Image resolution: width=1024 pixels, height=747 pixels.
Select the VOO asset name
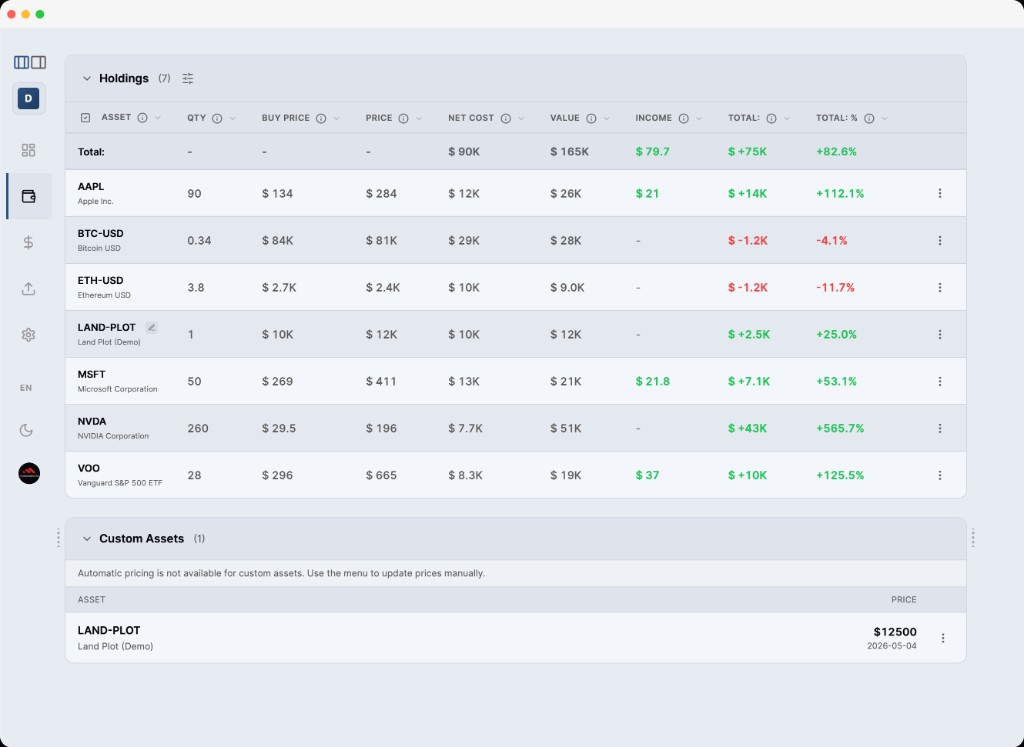[89, 469]
